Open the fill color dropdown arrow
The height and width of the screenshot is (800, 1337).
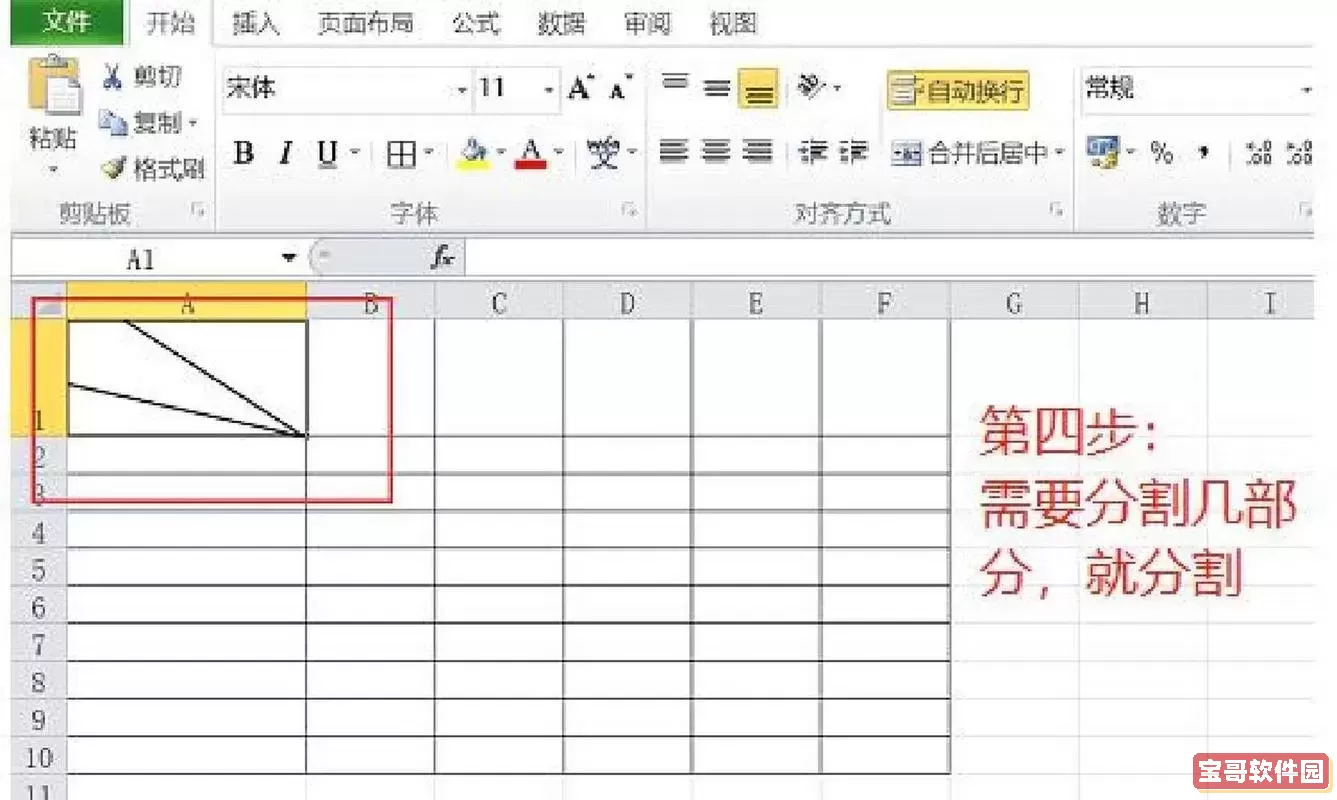coord(501,153)
